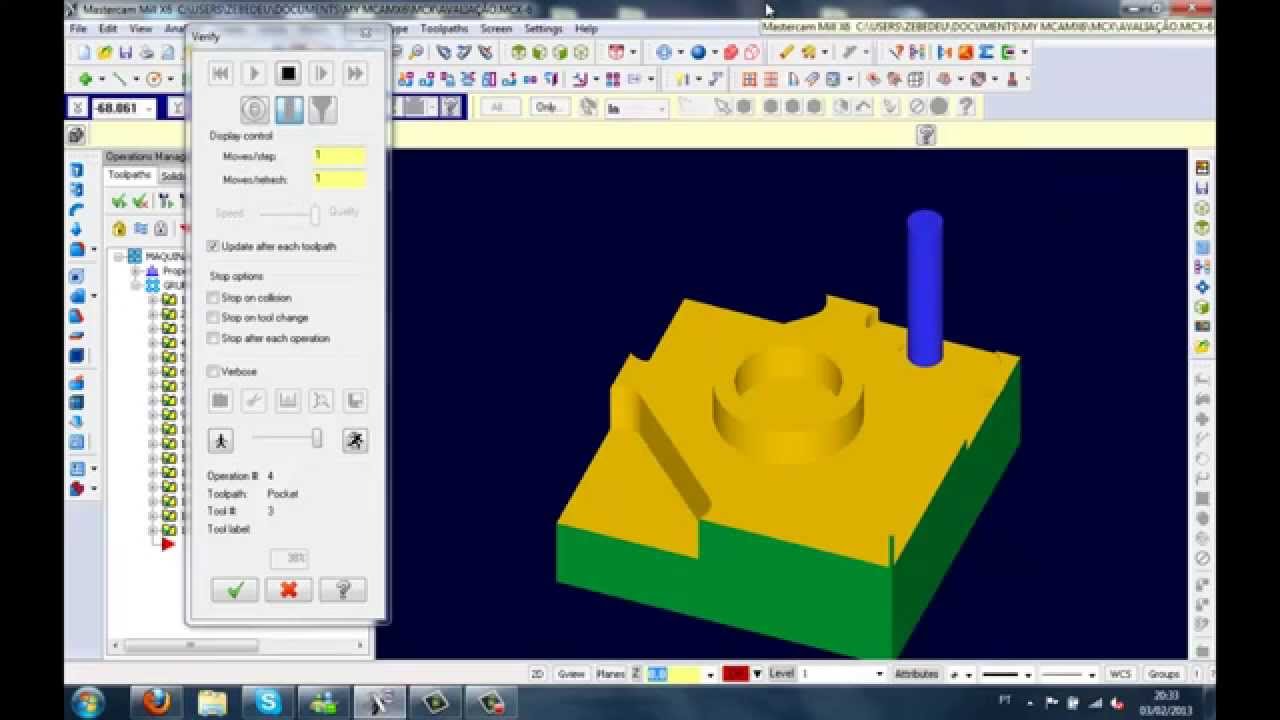This screenshot has height=720, width=1280.
Task: Click the measure/section icon in Verify
Action: pyautogui.click(x=288, y=401)
